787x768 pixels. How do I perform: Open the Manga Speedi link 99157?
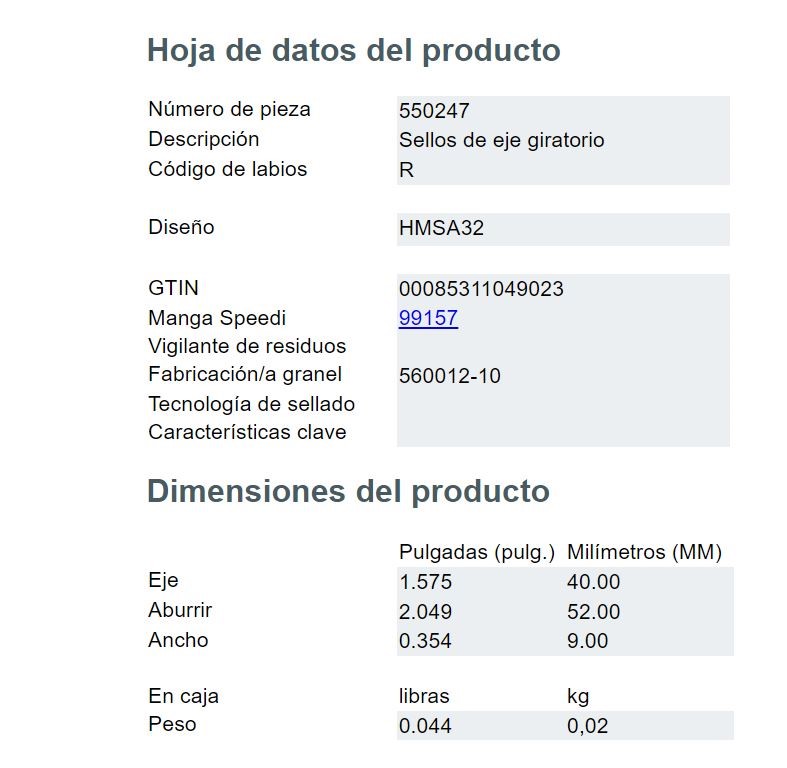point(428,318)
